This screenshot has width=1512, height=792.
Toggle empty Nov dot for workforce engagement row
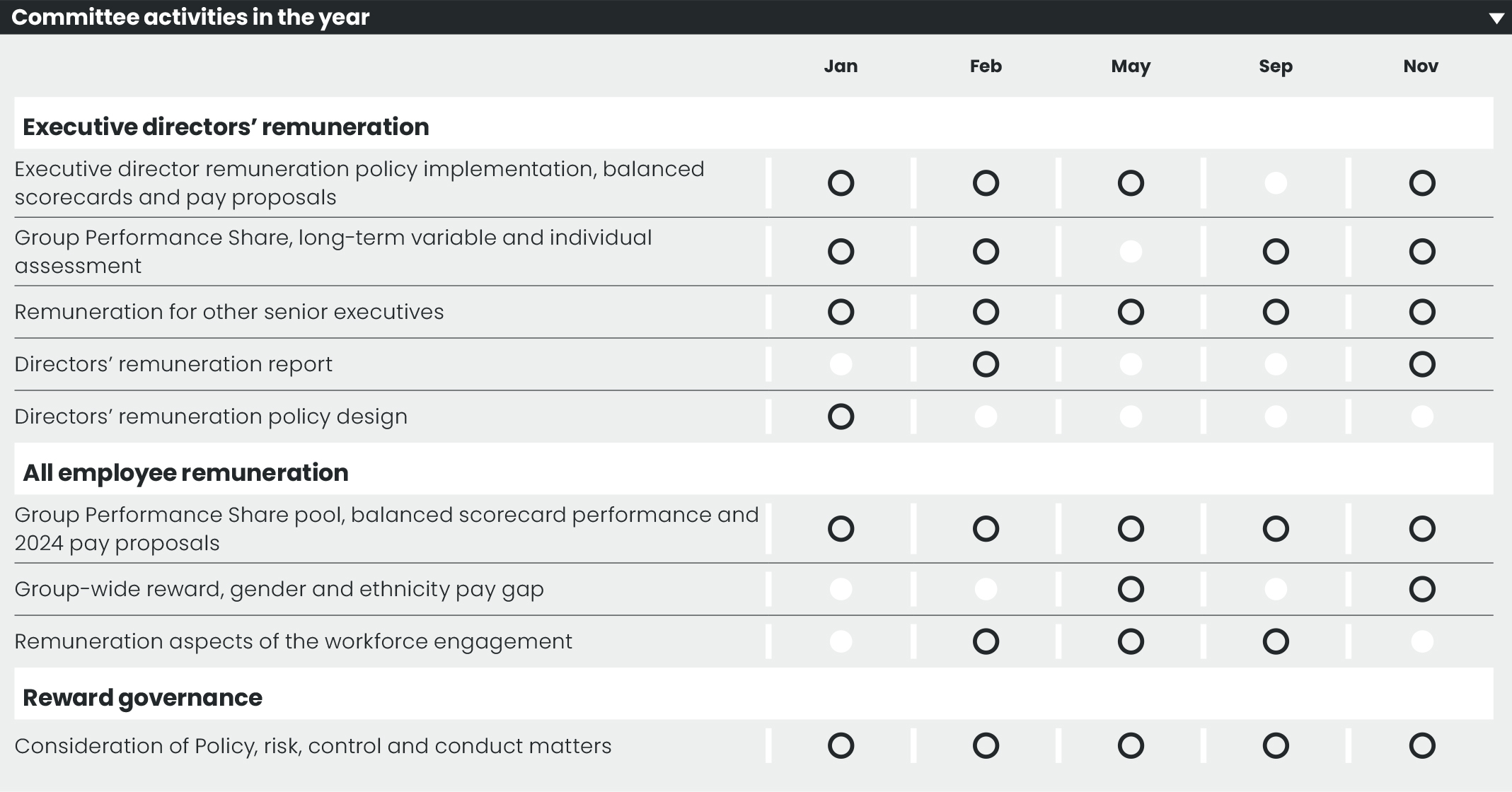point(1422,641)
